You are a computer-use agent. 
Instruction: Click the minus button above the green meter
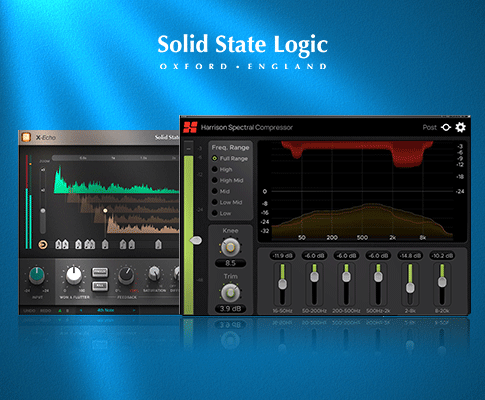(189, 148)
